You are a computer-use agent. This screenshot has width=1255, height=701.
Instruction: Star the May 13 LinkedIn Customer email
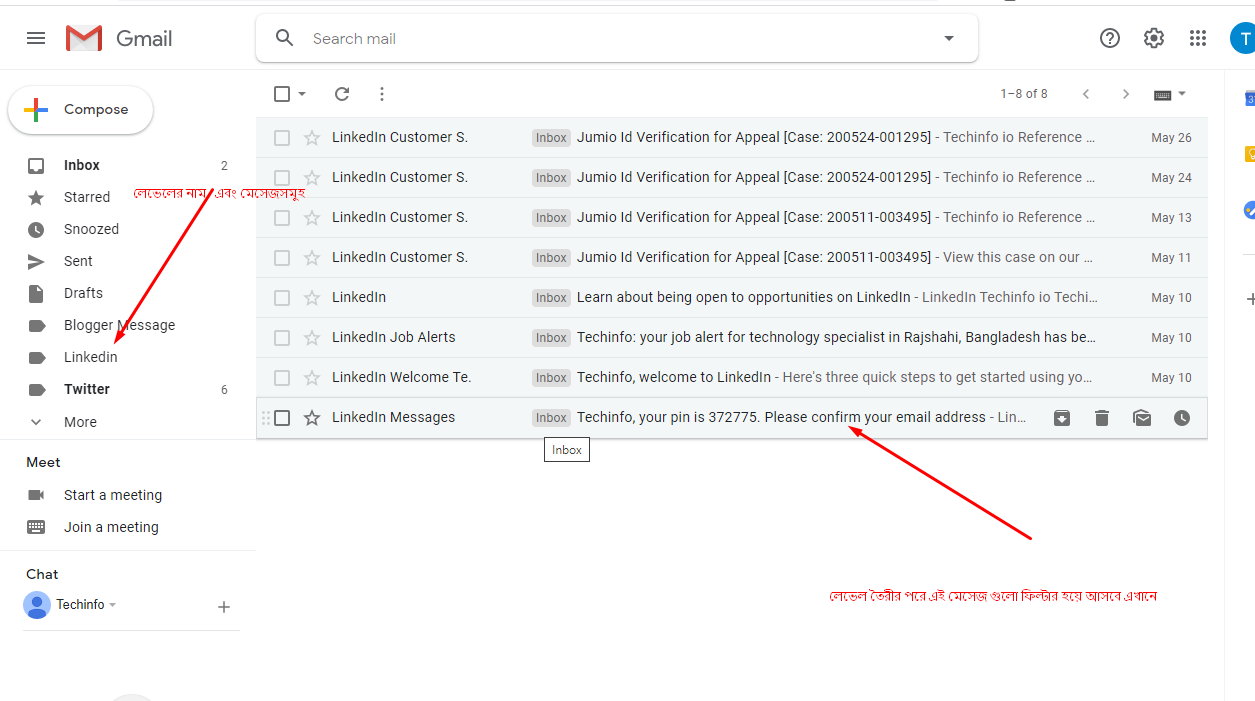(312, 218)
